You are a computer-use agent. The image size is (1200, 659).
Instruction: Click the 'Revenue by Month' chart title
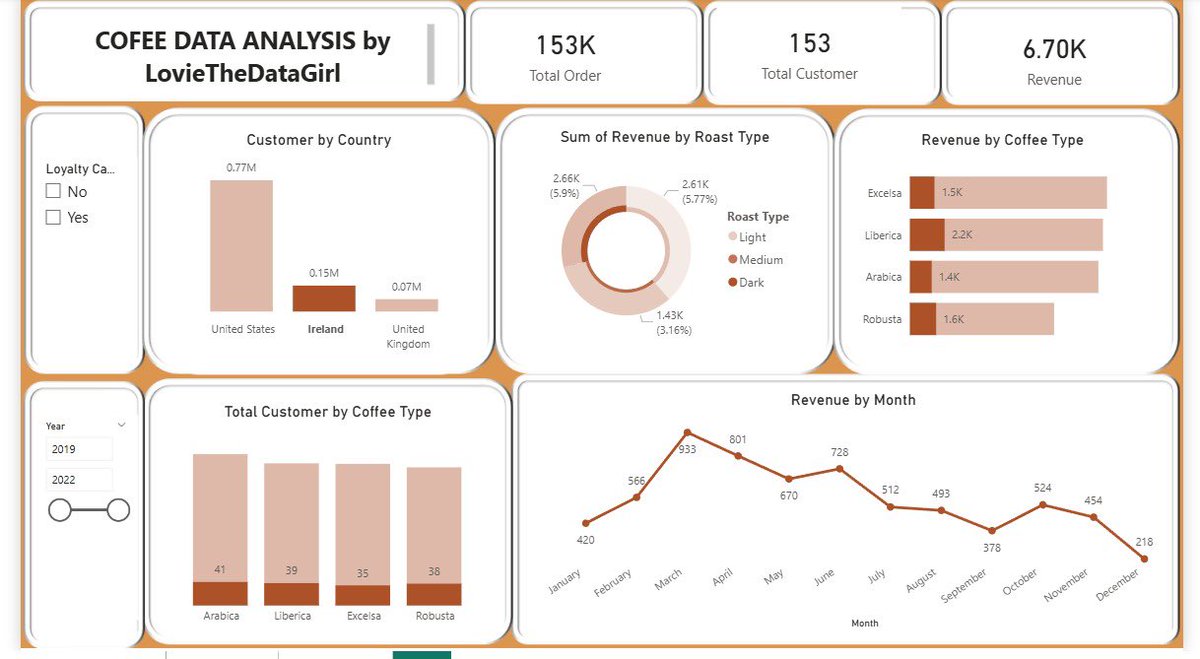click(x=853, y=399)
